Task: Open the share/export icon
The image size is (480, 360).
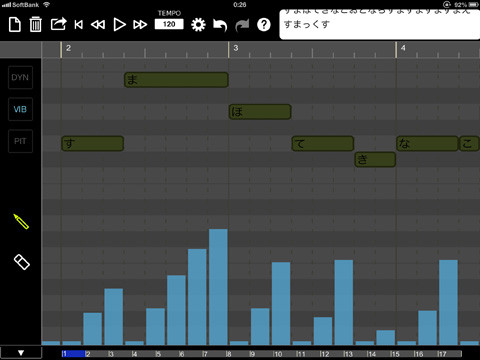Action: coord(58,24)
